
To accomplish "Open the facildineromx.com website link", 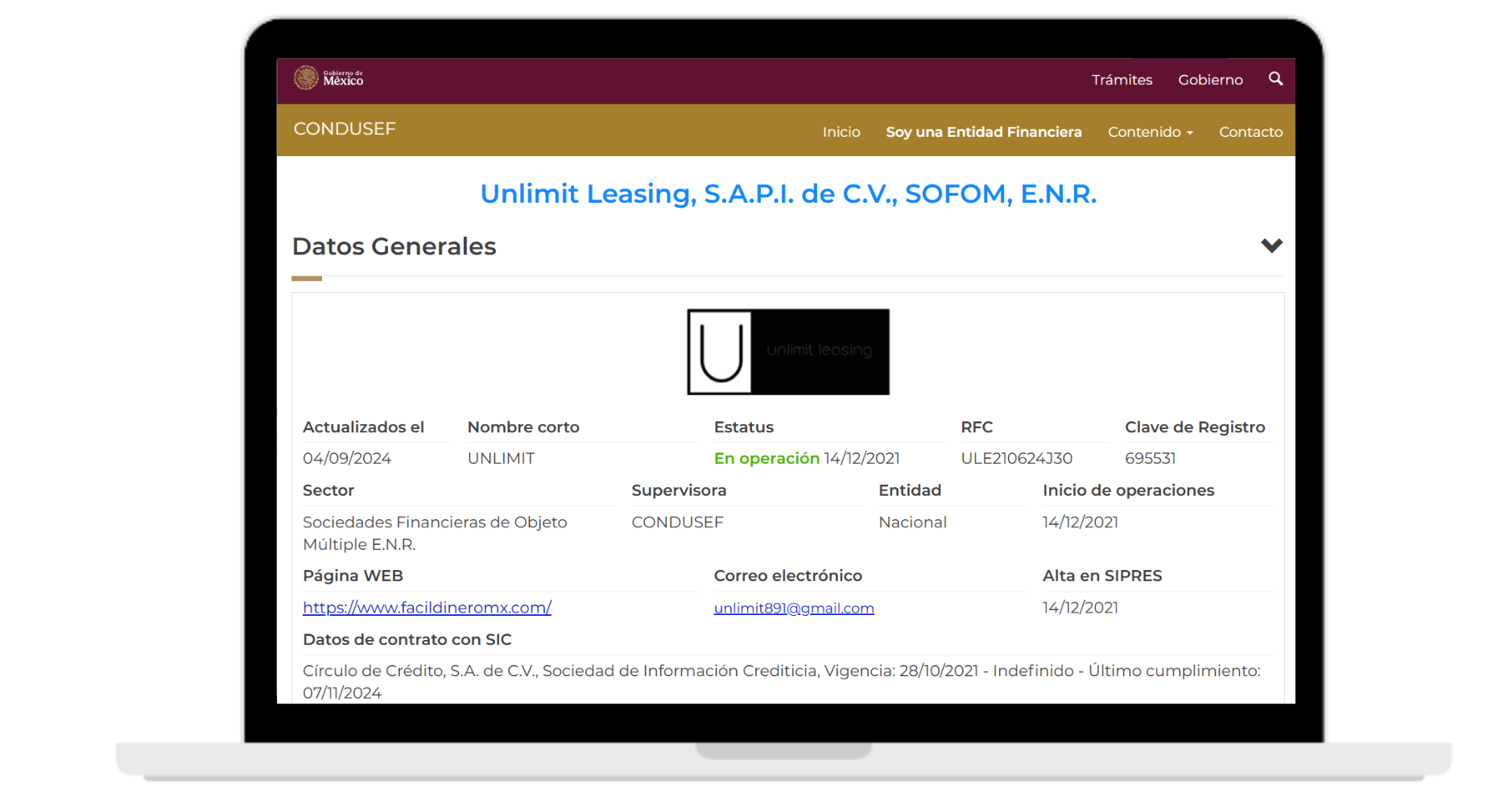I will click(x=427, y=607).
